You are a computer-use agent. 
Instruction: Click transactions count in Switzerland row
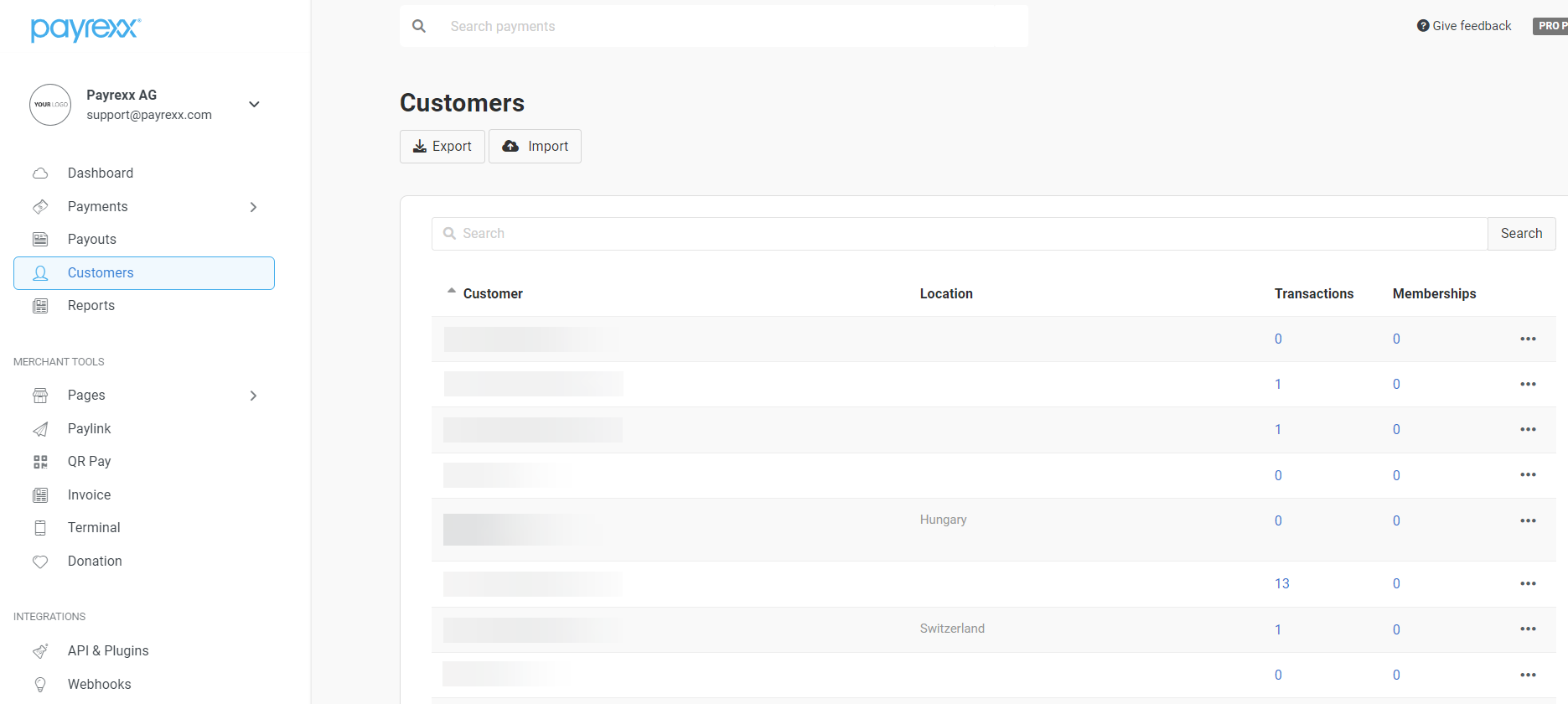coord(1278,629)
